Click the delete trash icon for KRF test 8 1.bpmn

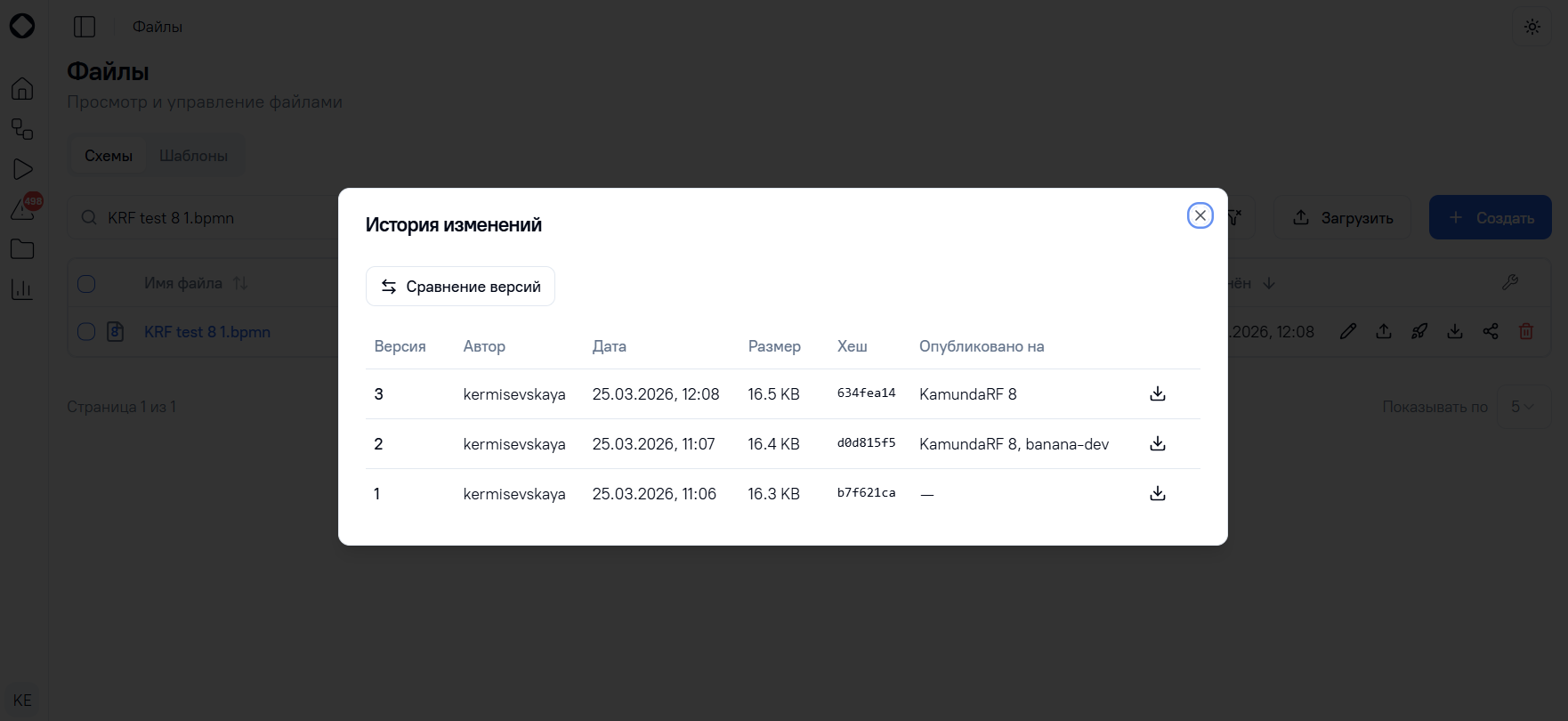coord(1526,331)
